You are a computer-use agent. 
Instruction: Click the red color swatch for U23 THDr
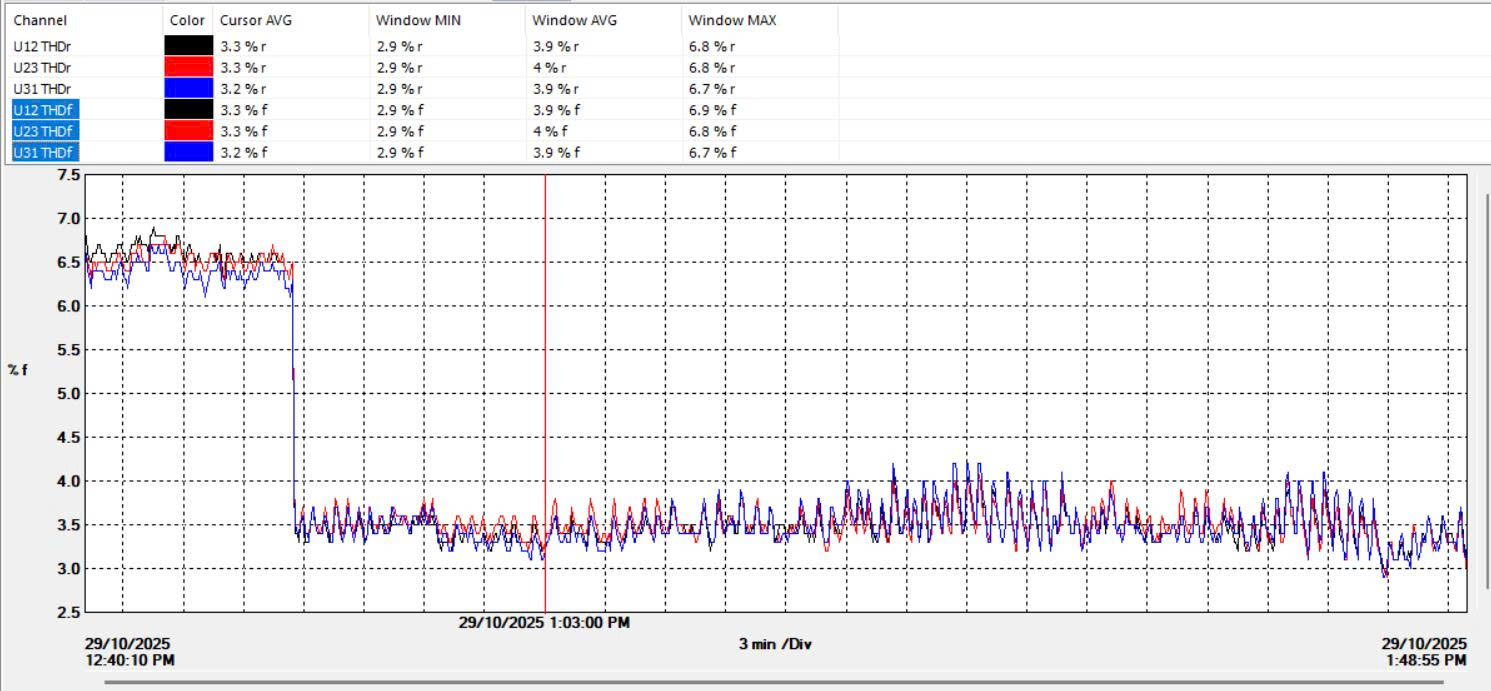(x=188, y=67)
